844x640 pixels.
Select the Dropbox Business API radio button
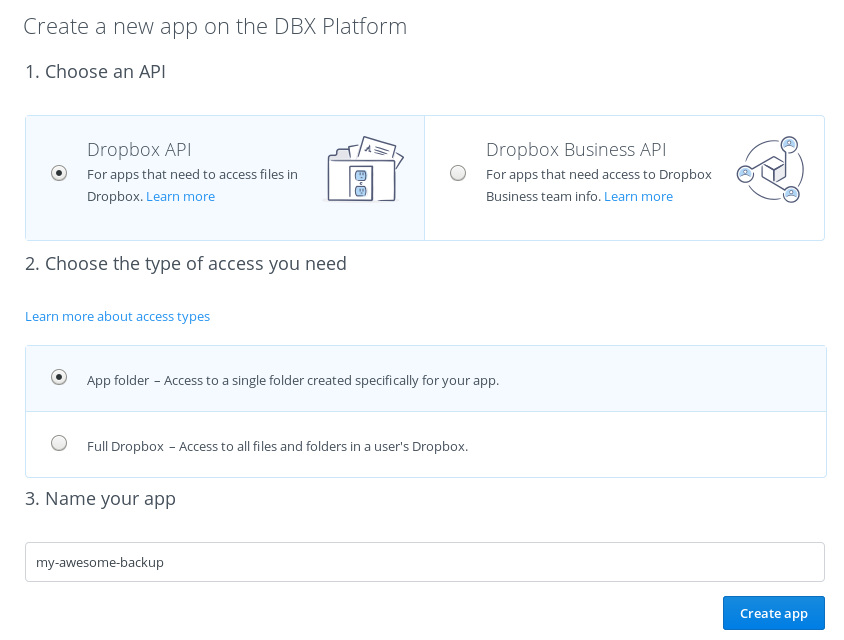458,172
